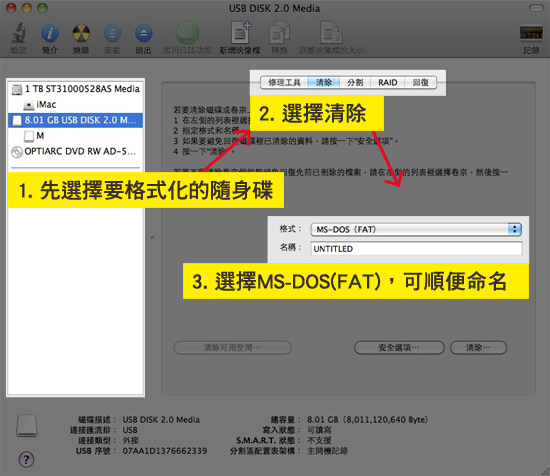The image size is (550, 476).
Task: Select the iMac volume
Action: pos(75,105)
